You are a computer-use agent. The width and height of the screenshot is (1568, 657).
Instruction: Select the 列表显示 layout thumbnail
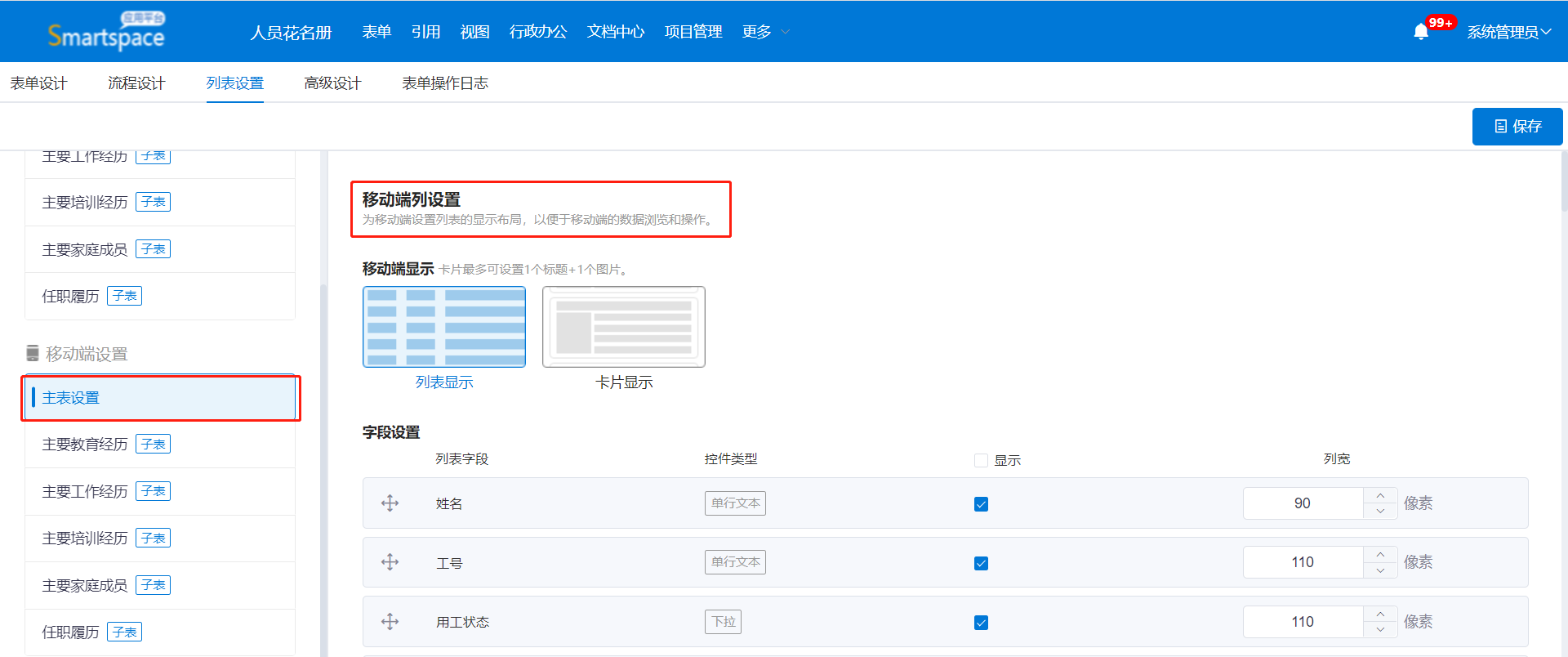(444, 327)
